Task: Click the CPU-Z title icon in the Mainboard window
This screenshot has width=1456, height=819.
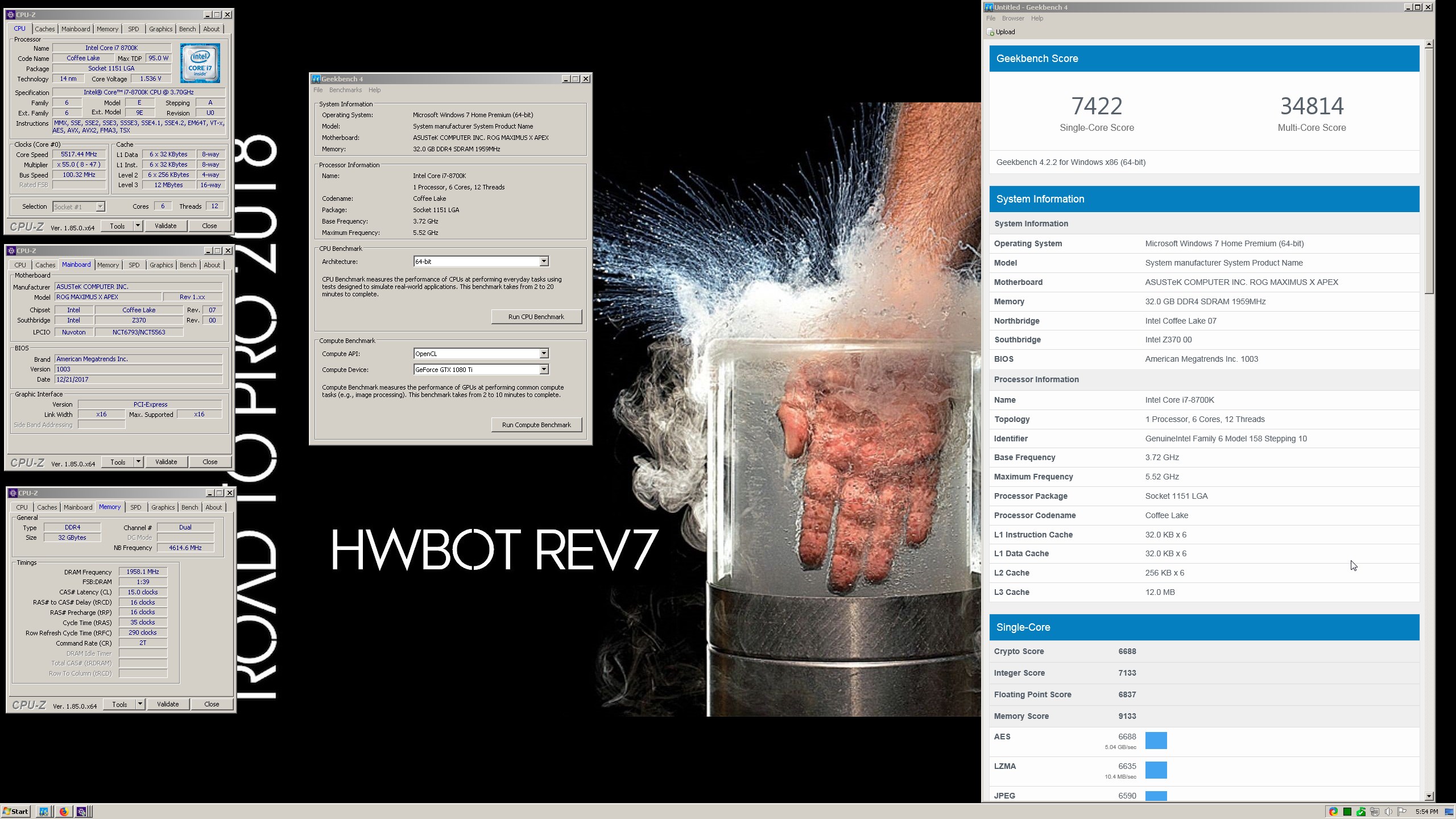Action: [x=11, y=251]
